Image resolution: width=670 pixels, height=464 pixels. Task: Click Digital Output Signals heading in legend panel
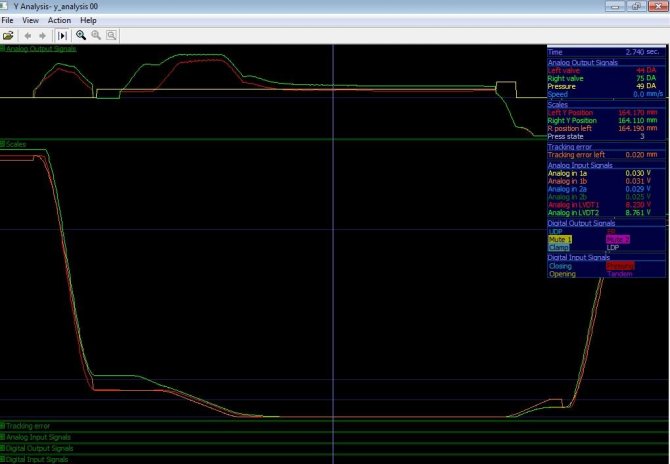[581, 223]
